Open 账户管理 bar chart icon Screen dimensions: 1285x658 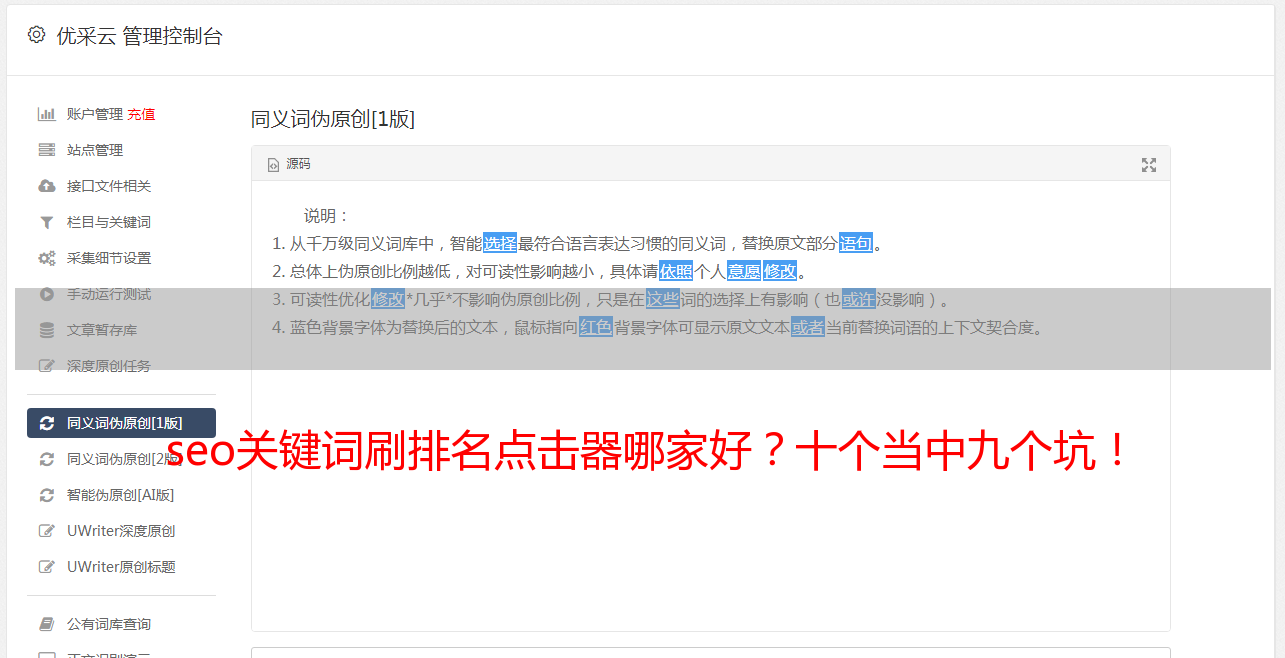coord(46,114)
